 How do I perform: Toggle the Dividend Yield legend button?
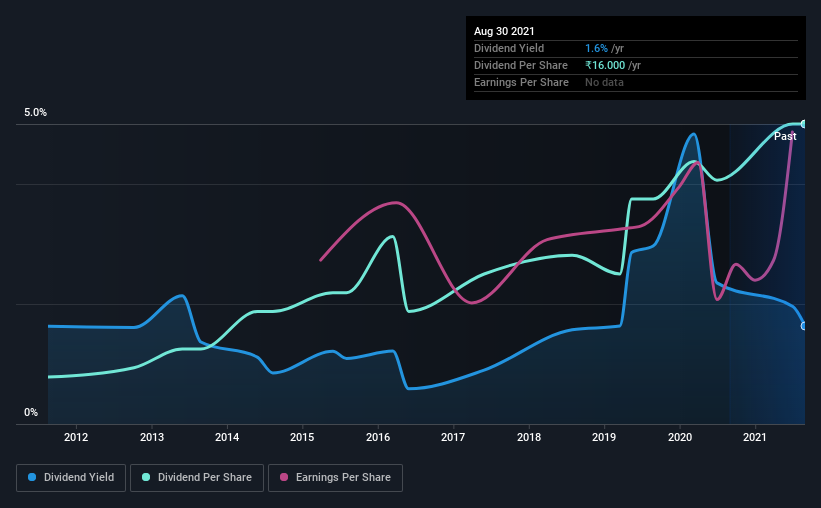[71, 478]
